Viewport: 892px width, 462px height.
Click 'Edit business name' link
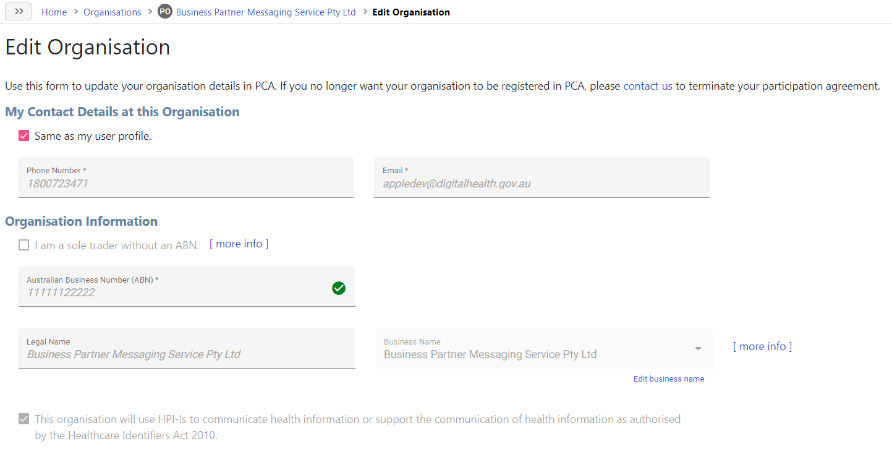[x=668, y=379]
